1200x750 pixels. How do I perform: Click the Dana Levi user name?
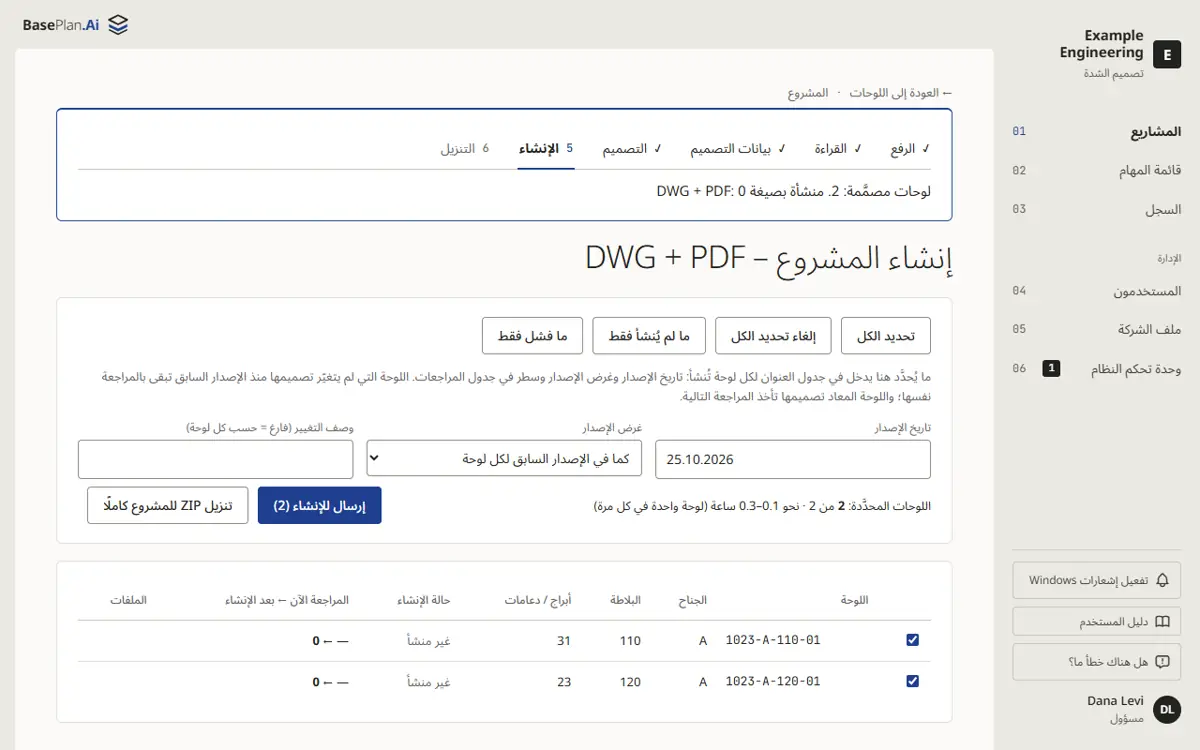pyautogui.click(x=1115, y=701)
